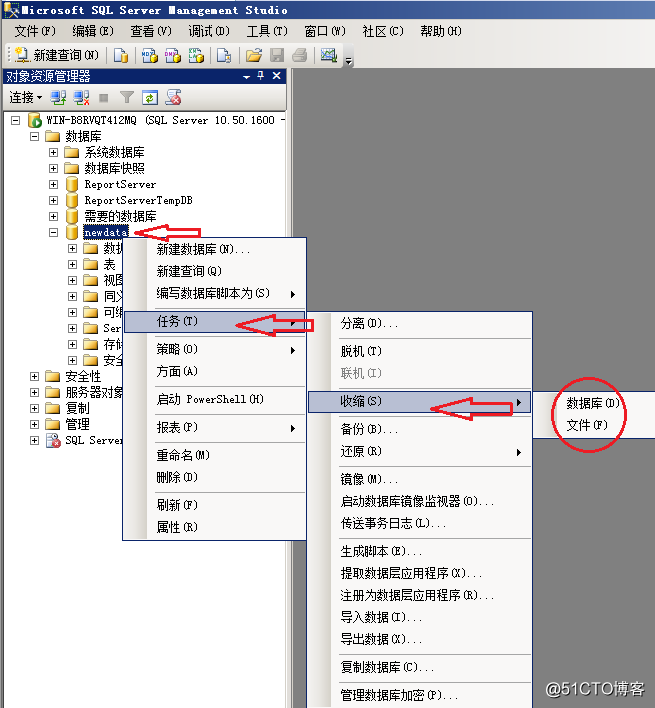Expand the 安全性 folder under server

34,377
